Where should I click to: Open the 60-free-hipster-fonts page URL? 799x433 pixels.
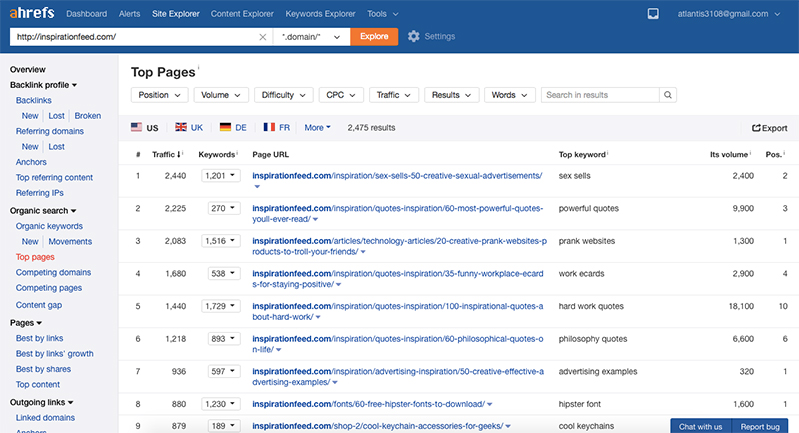click(368, 404)
